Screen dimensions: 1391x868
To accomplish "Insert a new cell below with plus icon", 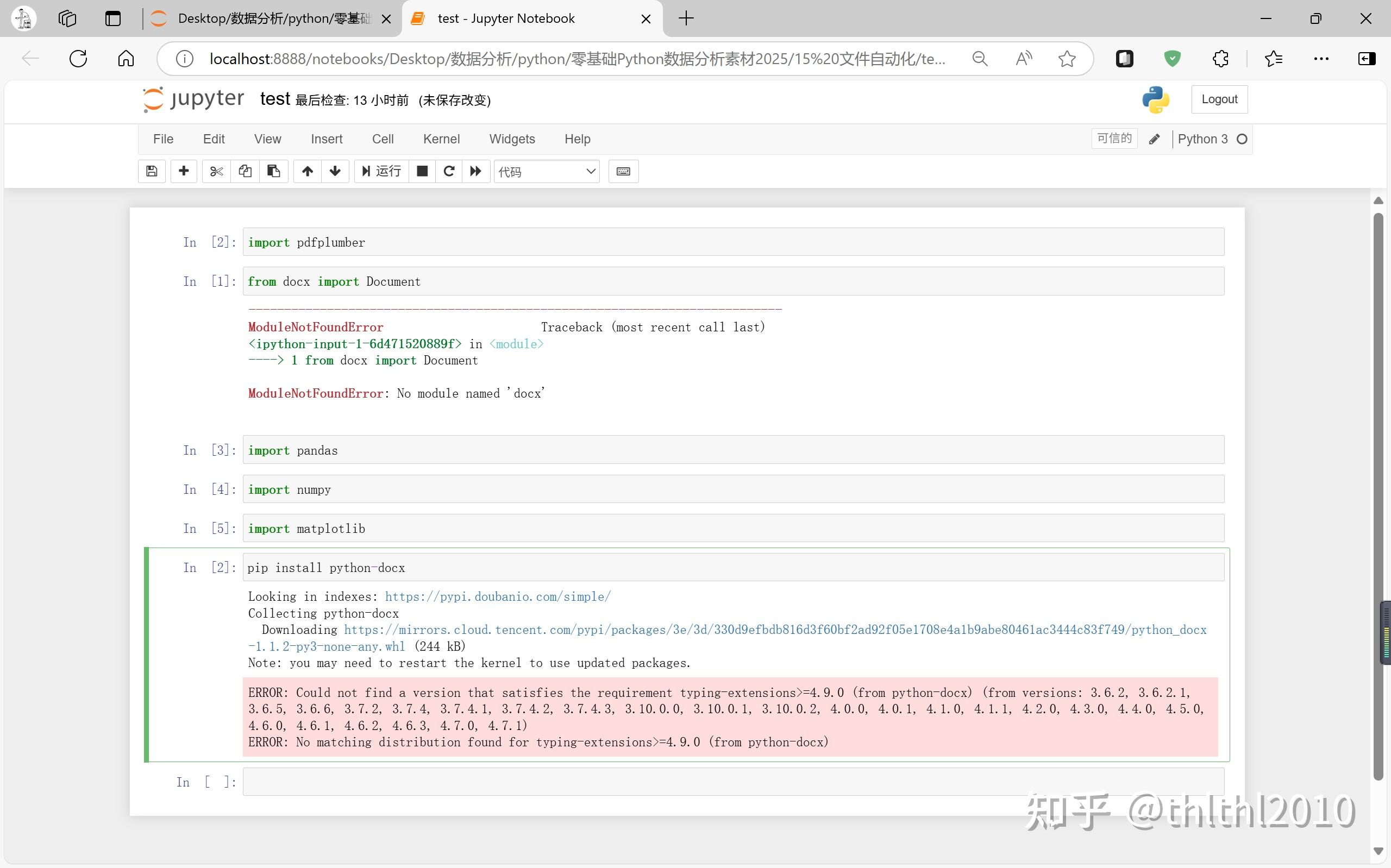I will [183, 171].
